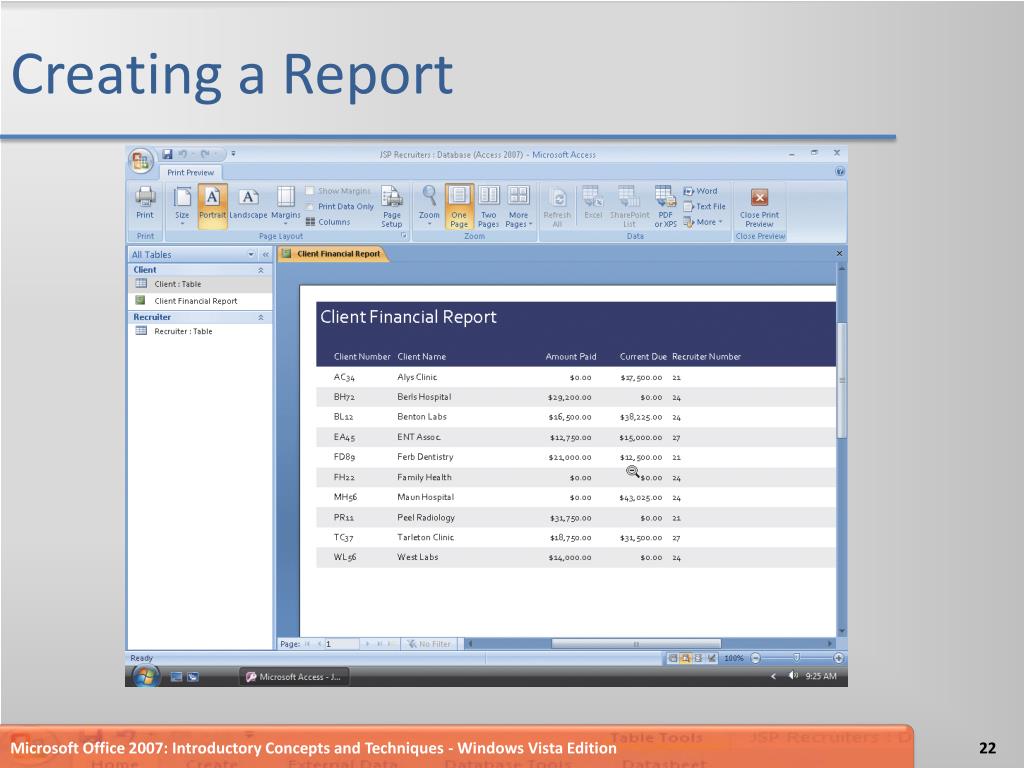Go to the last page arrow

click(x=379, y=644)
